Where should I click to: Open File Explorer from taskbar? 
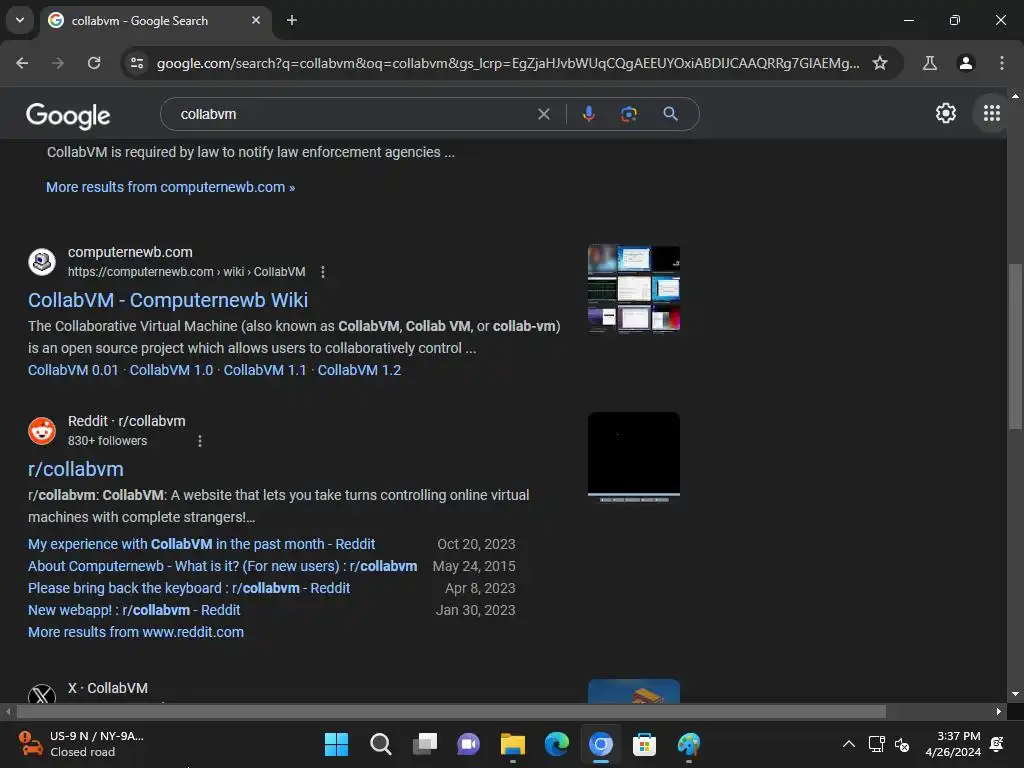[x=513, y=744]
